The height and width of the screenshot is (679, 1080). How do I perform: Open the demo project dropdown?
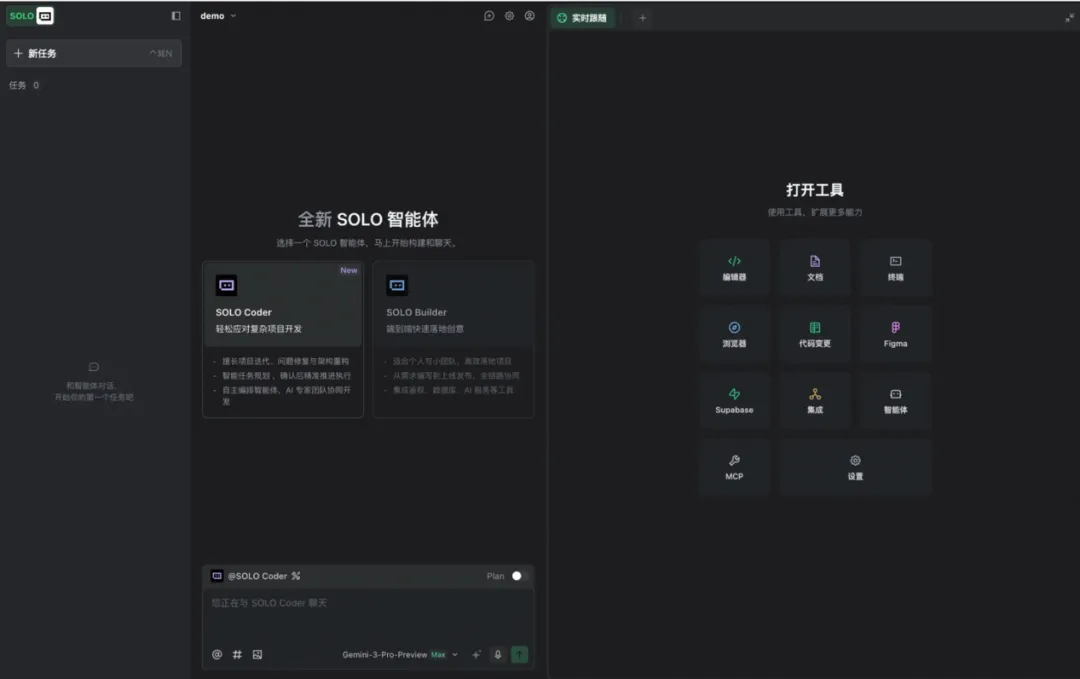coord(218,16)
